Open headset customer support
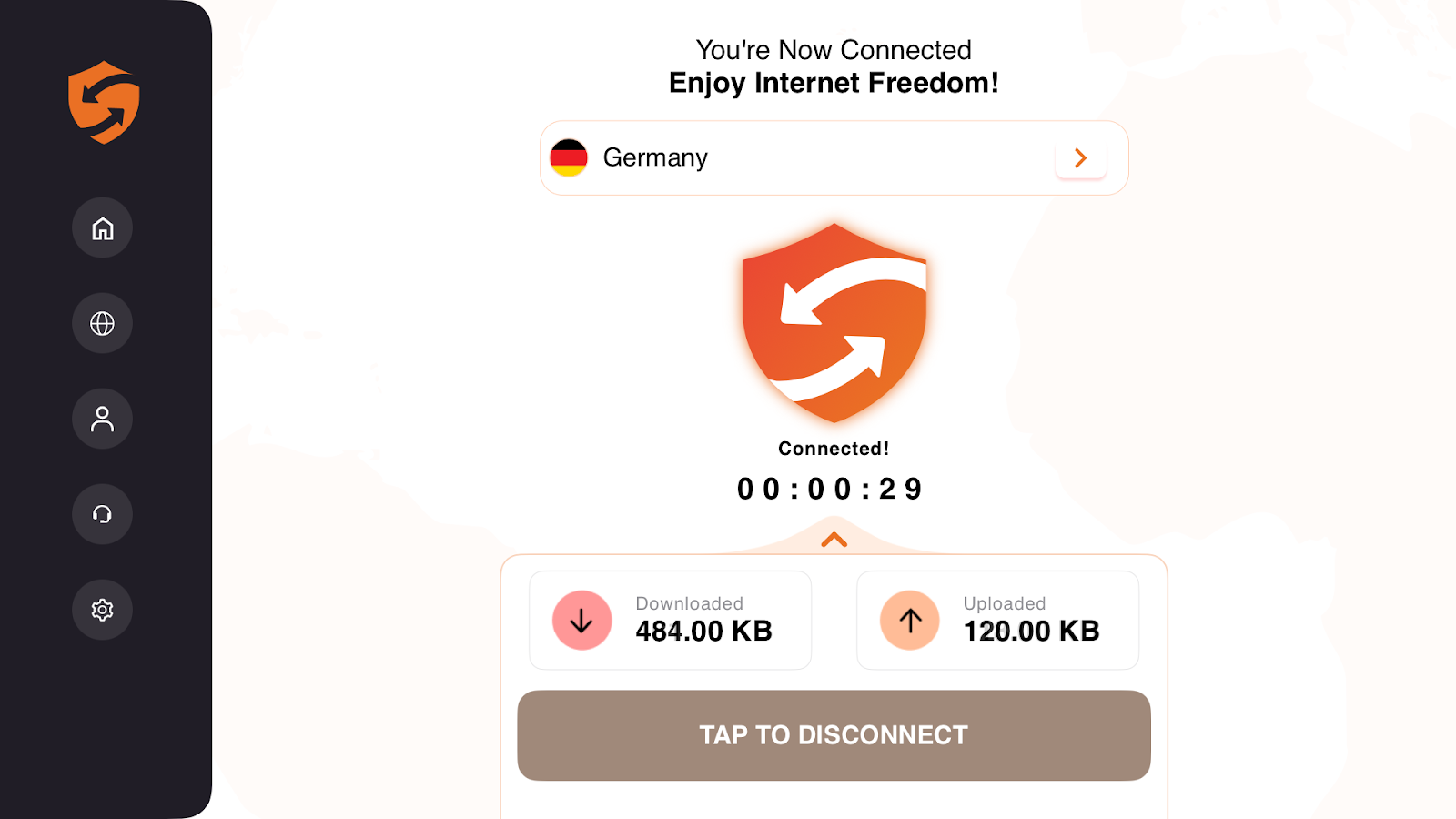The image size is (1456, 819). [x=103, y=514]
